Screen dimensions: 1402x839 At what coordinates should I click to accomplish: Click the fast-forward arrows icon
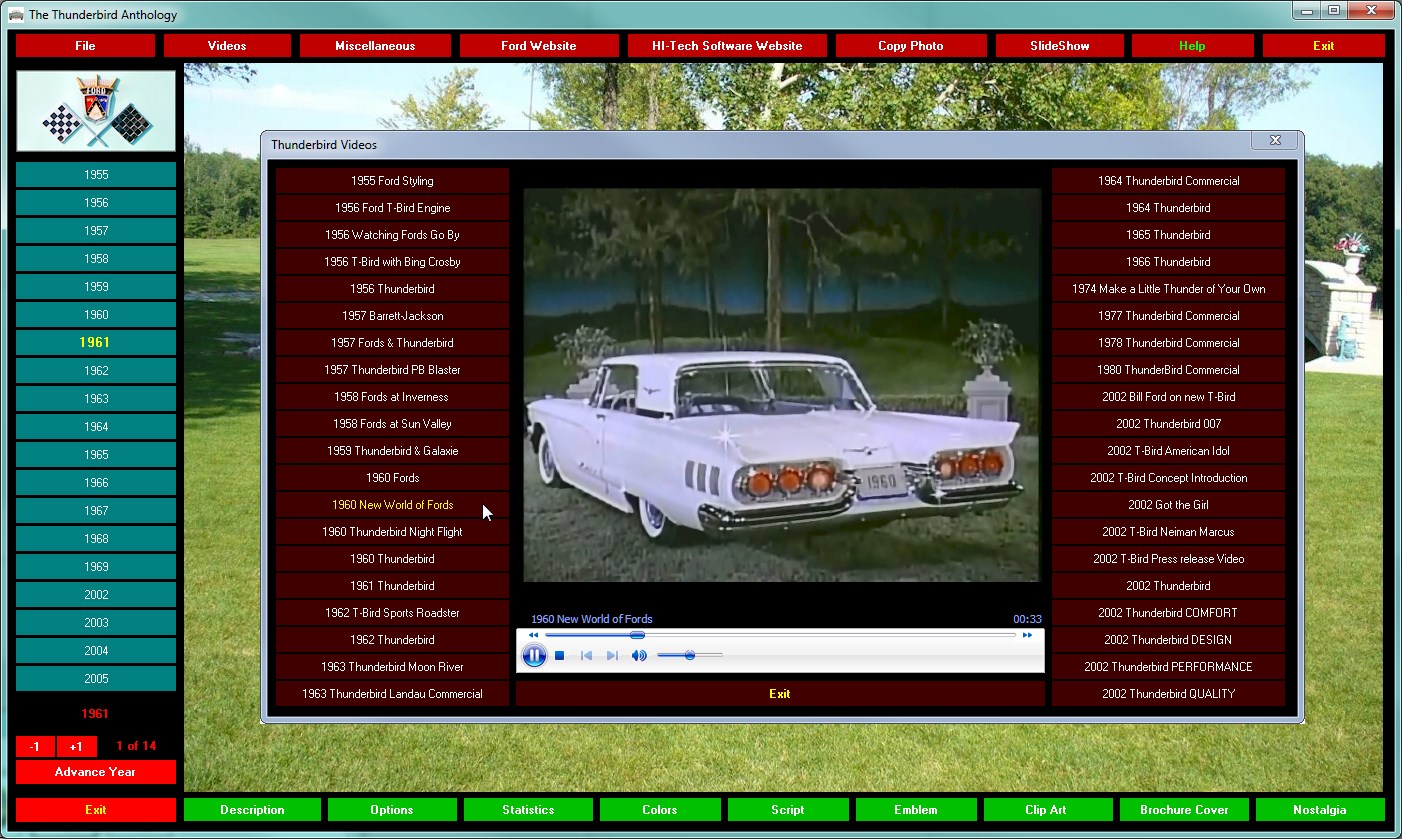tap(1027, 635)
